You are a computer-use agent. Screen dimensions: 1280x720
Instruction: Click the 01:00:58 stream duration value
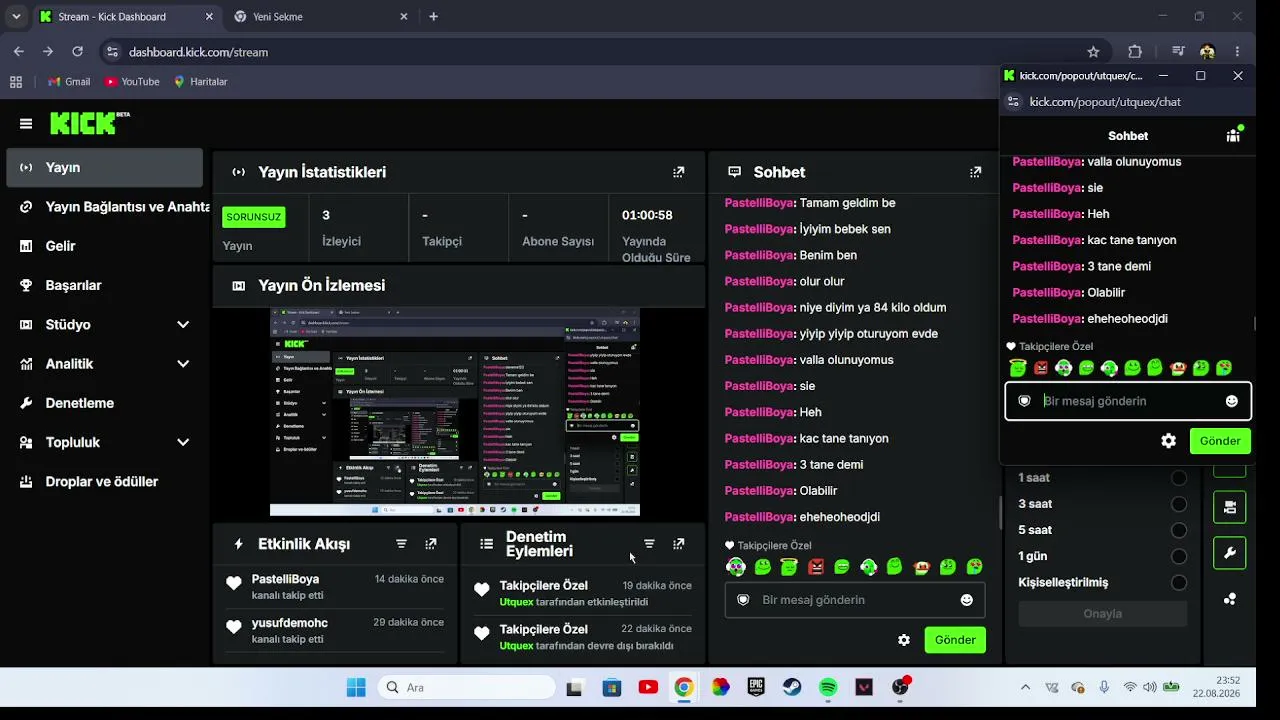(647, 215)
